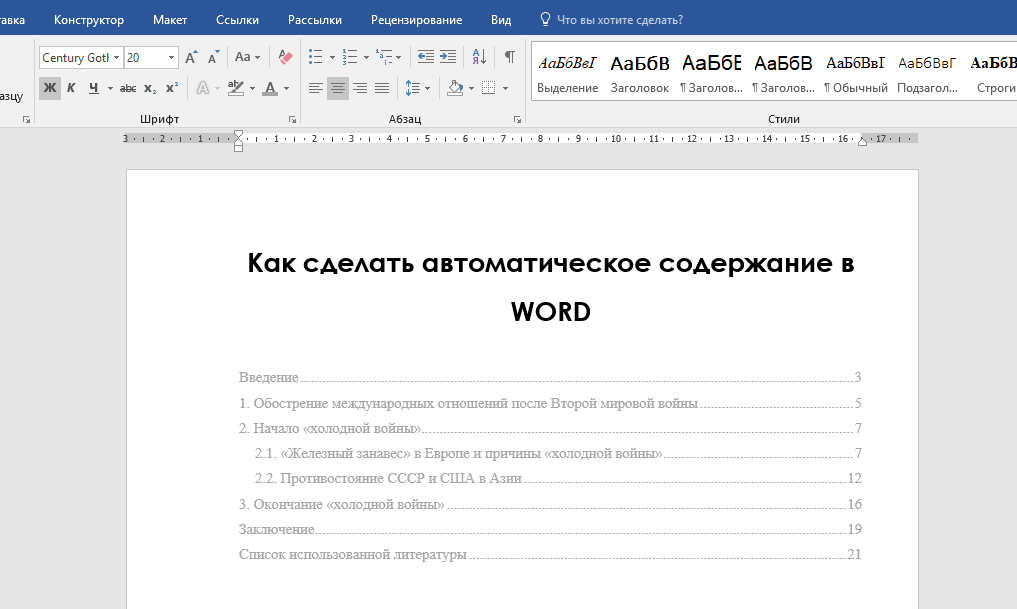
Task: Show or hide paragraph marks
Action: point(510,57)
